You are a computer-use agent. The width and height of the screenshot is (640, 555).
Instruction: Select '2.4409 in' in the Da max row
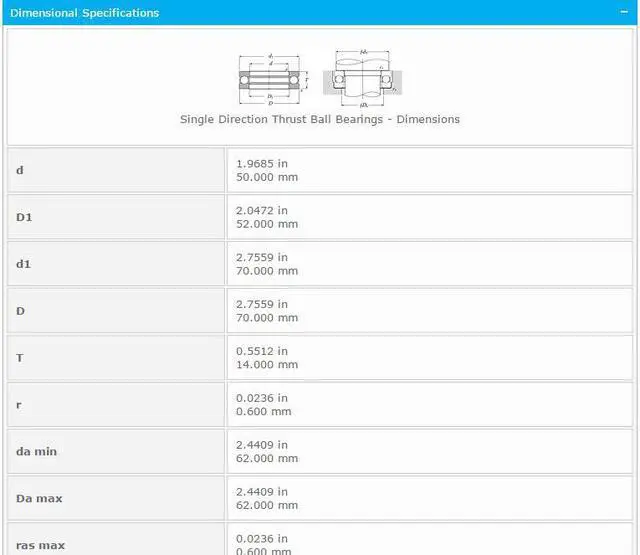[x=262, y=492]
